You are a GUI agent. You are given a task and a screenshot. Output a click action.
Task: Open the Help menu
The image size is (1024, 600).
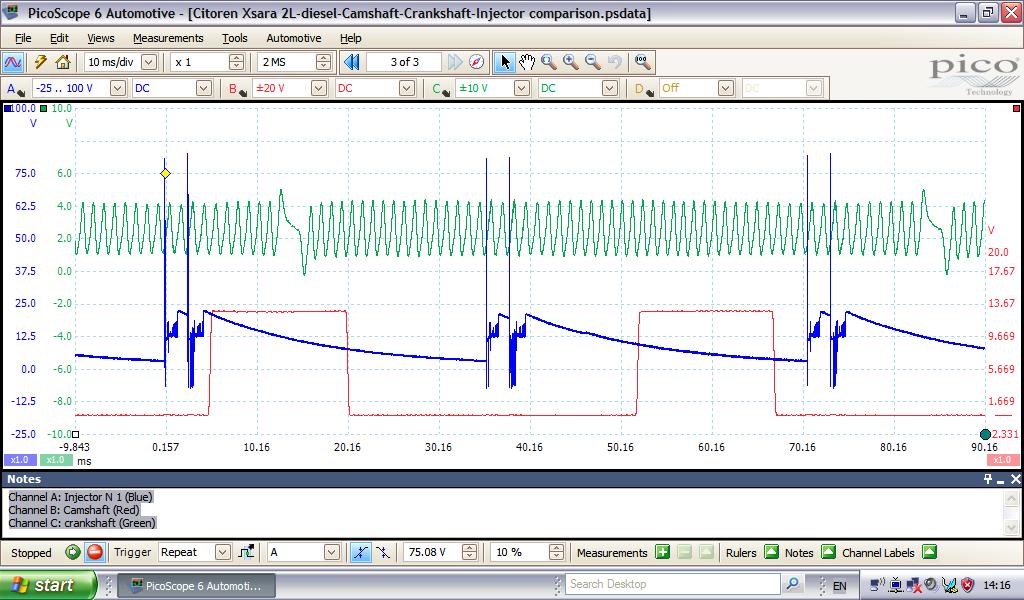click(x=351, y=38)
